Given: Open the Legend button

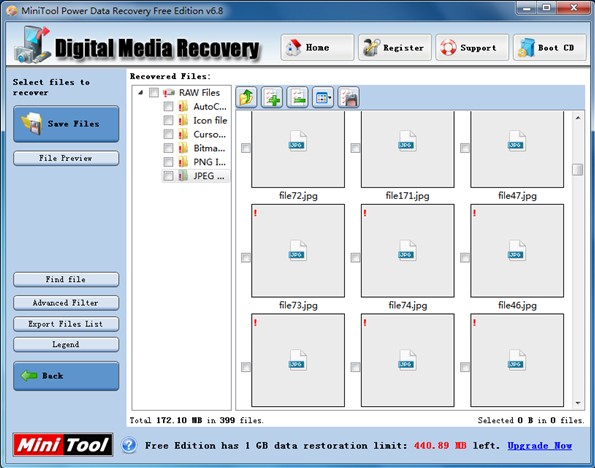Looking at the screenshot, I should [66, 345].
